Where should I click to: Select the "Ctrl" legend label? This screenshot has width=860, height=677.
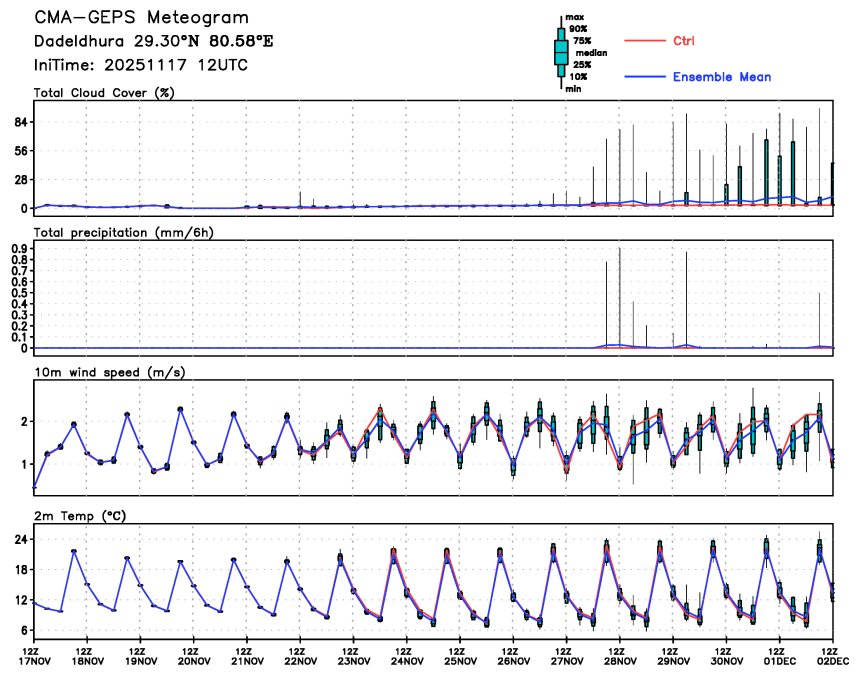pos(684,41)
